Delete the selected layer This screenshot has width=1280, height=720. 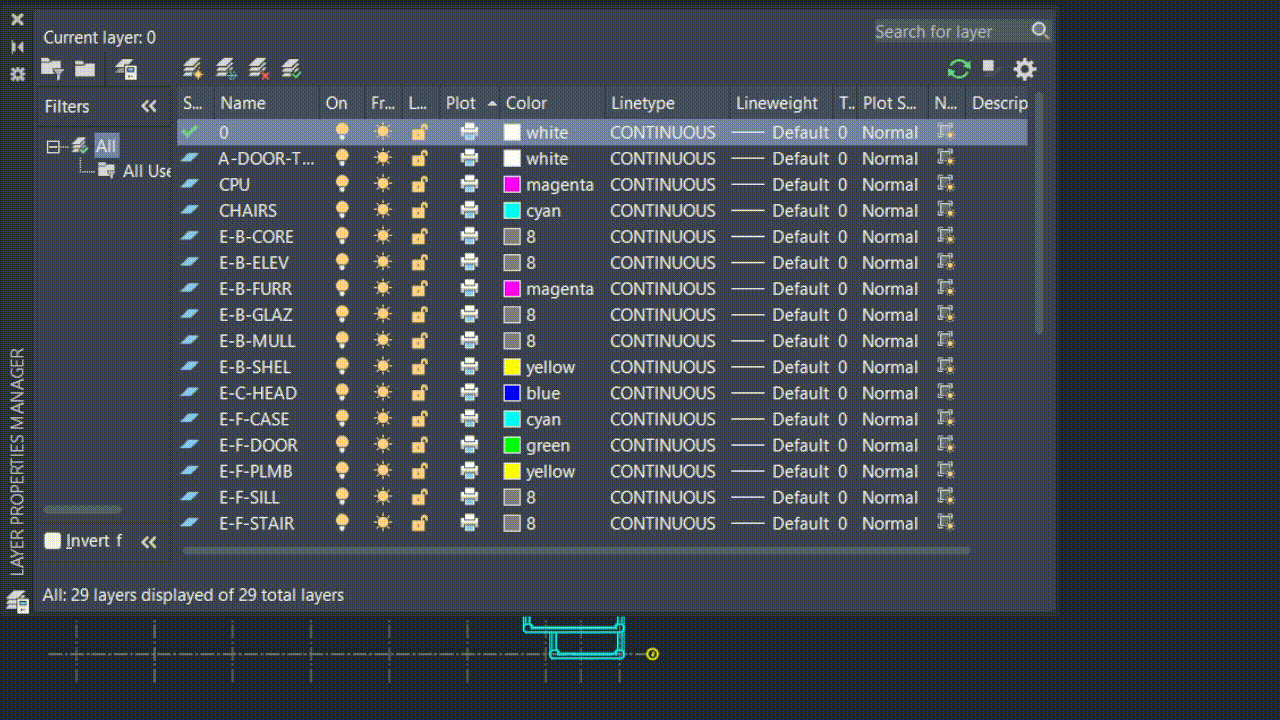pos(259,69)
